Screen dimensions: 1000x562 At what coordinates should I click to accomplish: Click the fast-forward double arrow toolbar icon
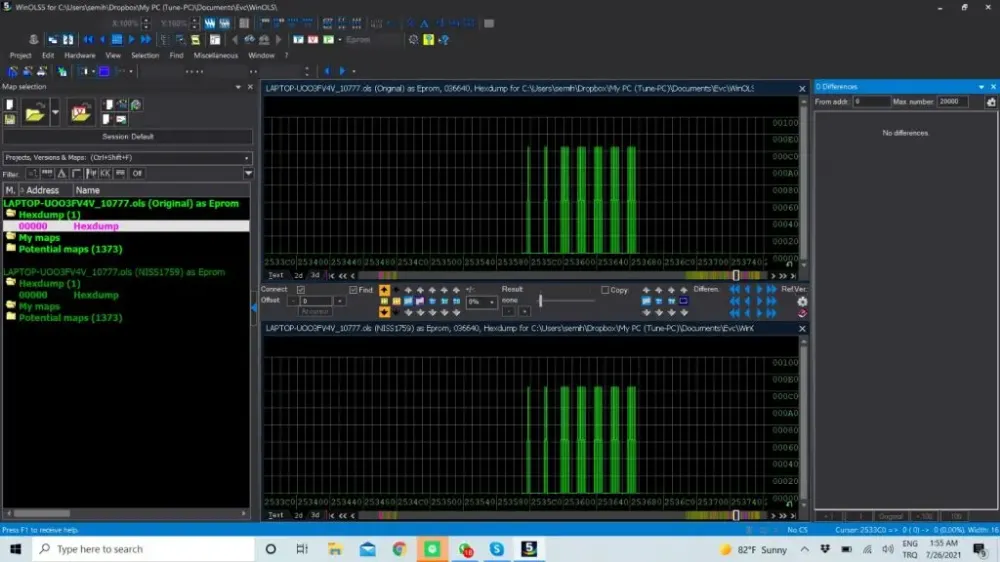(x=146, y=40)
